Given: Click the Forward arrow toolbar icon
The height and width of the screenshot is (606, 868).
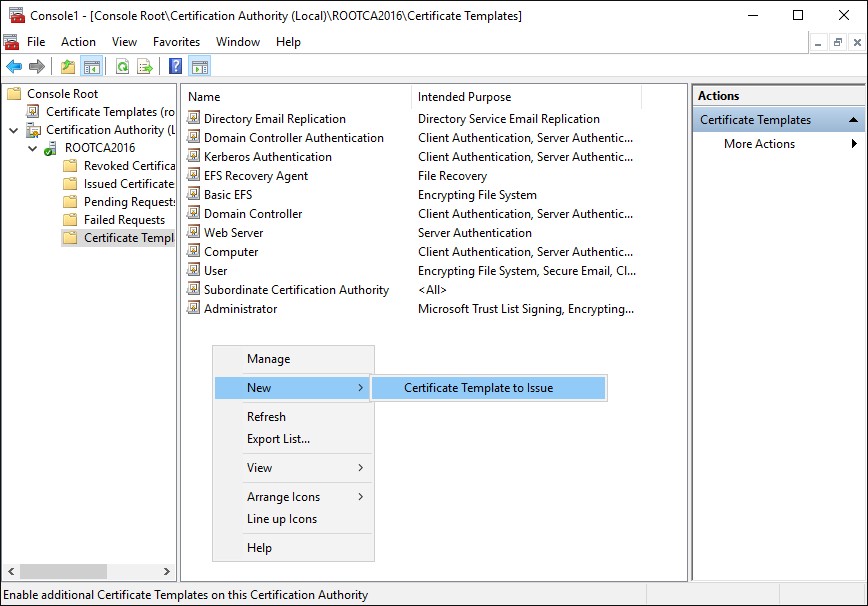Looking at the screenshot, I should coord(37,67).
